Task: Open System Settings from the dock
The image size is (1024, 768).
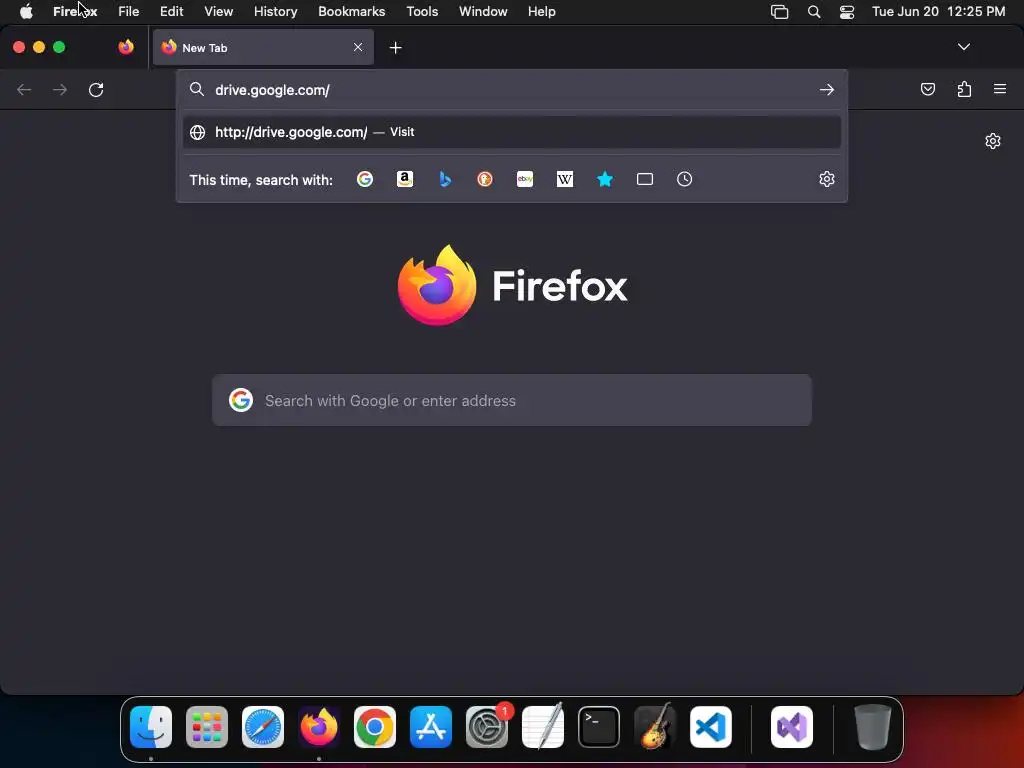Action: [487, 727]
